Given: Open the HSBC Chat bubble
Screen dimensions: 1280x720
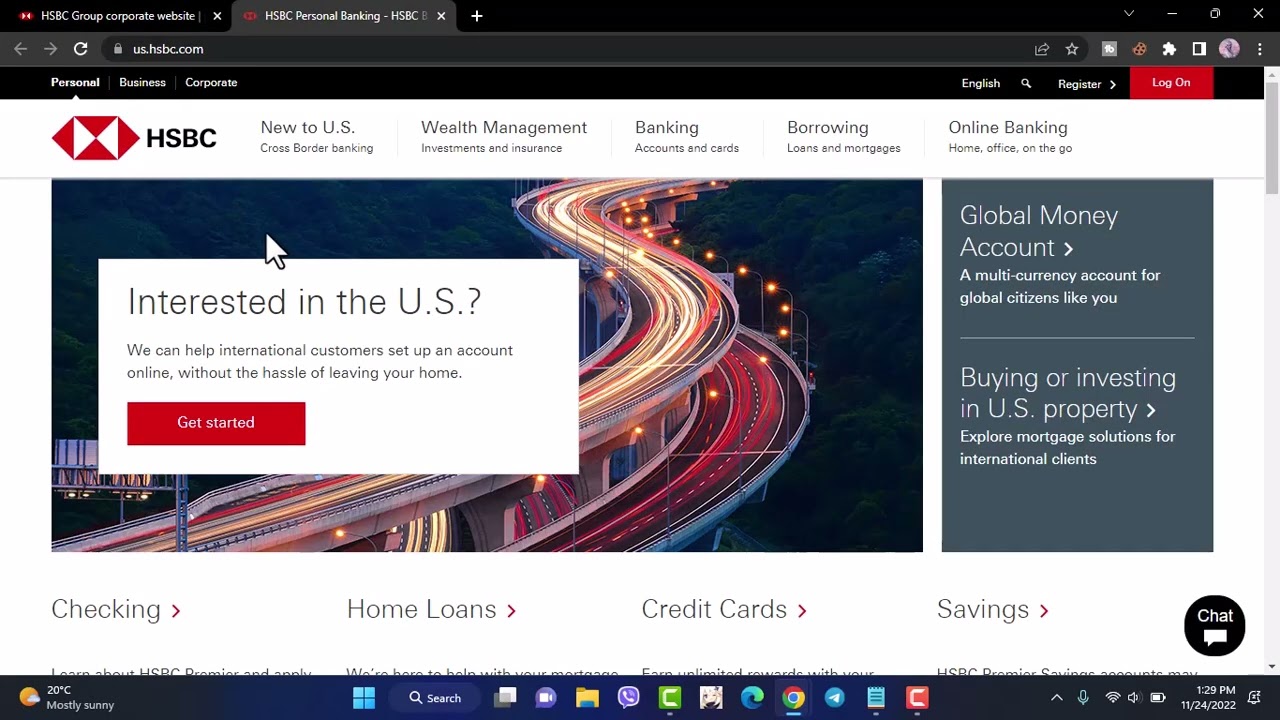Looking at the screenshot, I should [1215, 626].
